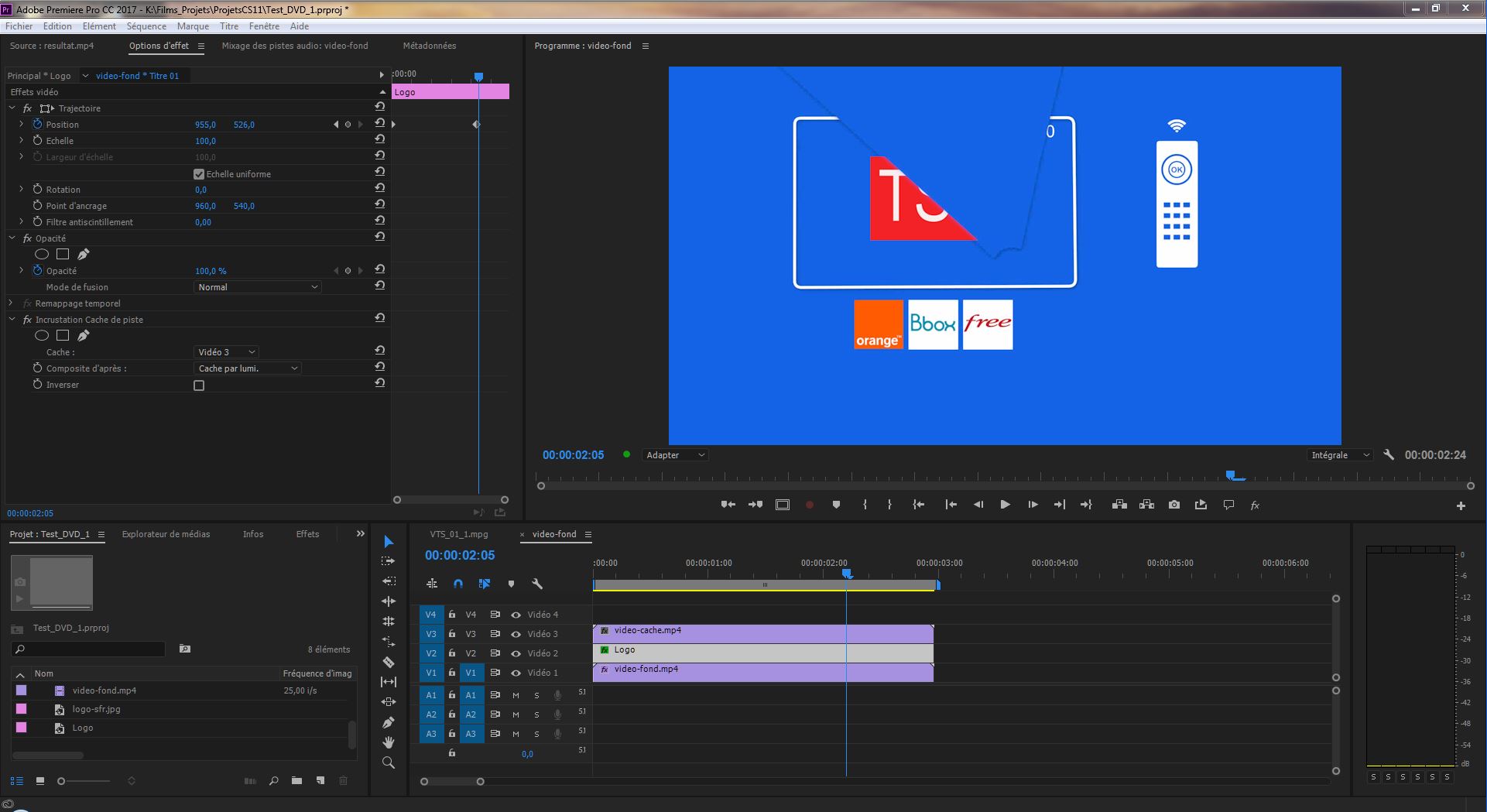The width and height of the screenshot is (1487, 812).
Task: Show more Project panel tabs chevron
Action: pyautogui.click(x=360, y=534)
